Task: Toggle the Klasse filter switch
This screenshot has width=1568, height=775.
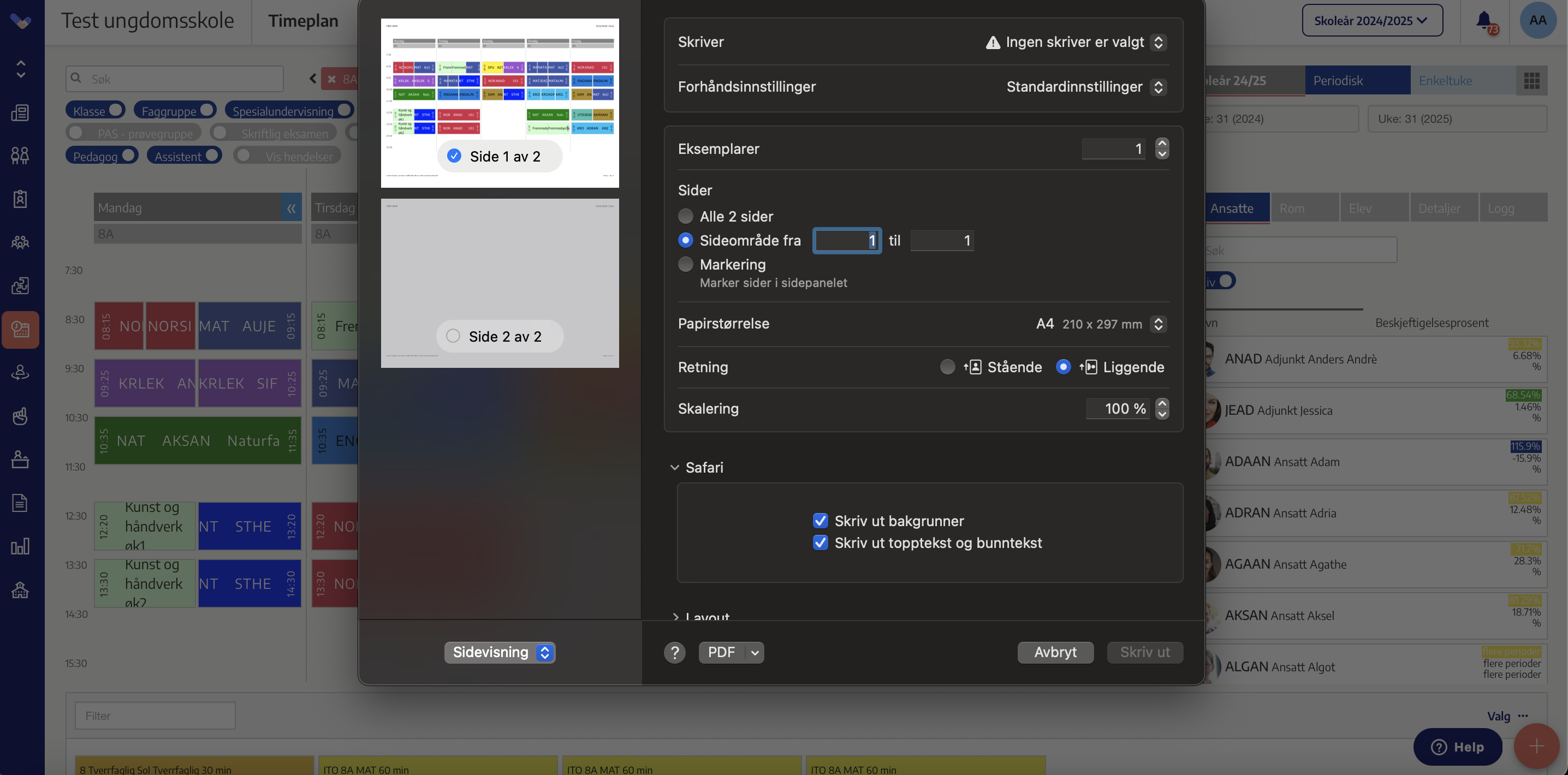Action: pos(116,110)
